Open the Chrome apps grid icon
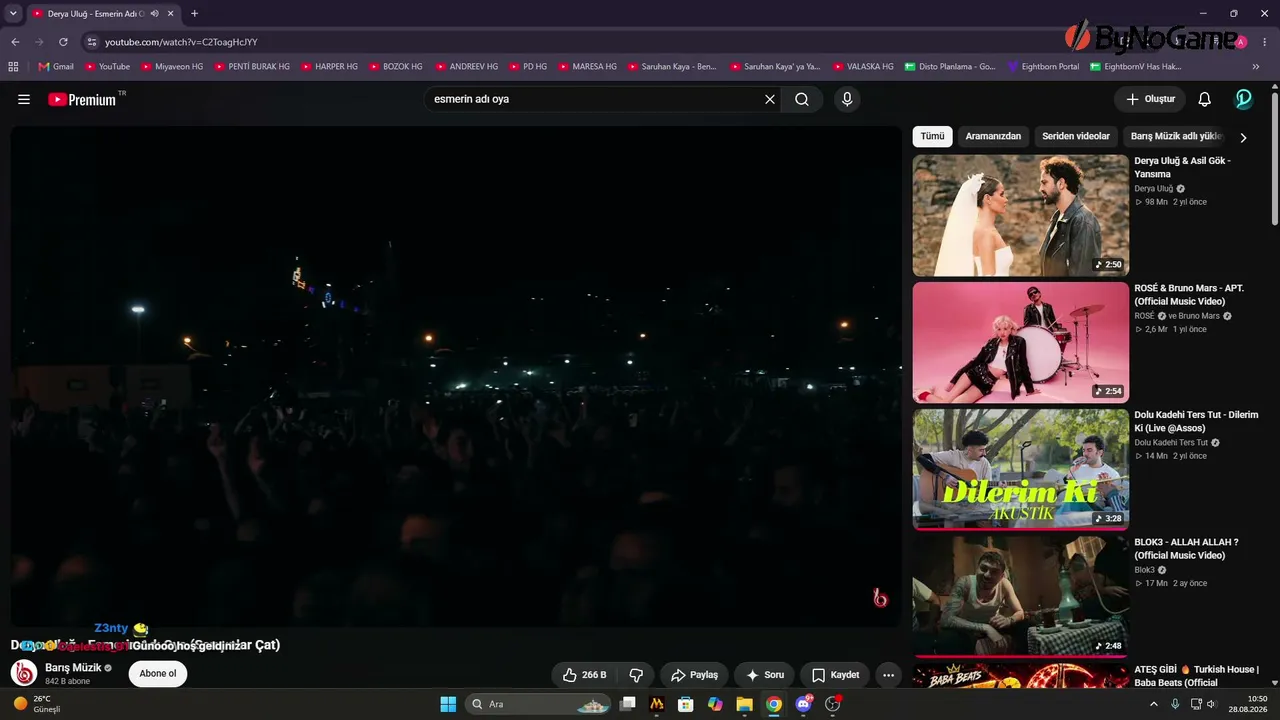This screenshot has height=720, width=1280. coord(13,67)
